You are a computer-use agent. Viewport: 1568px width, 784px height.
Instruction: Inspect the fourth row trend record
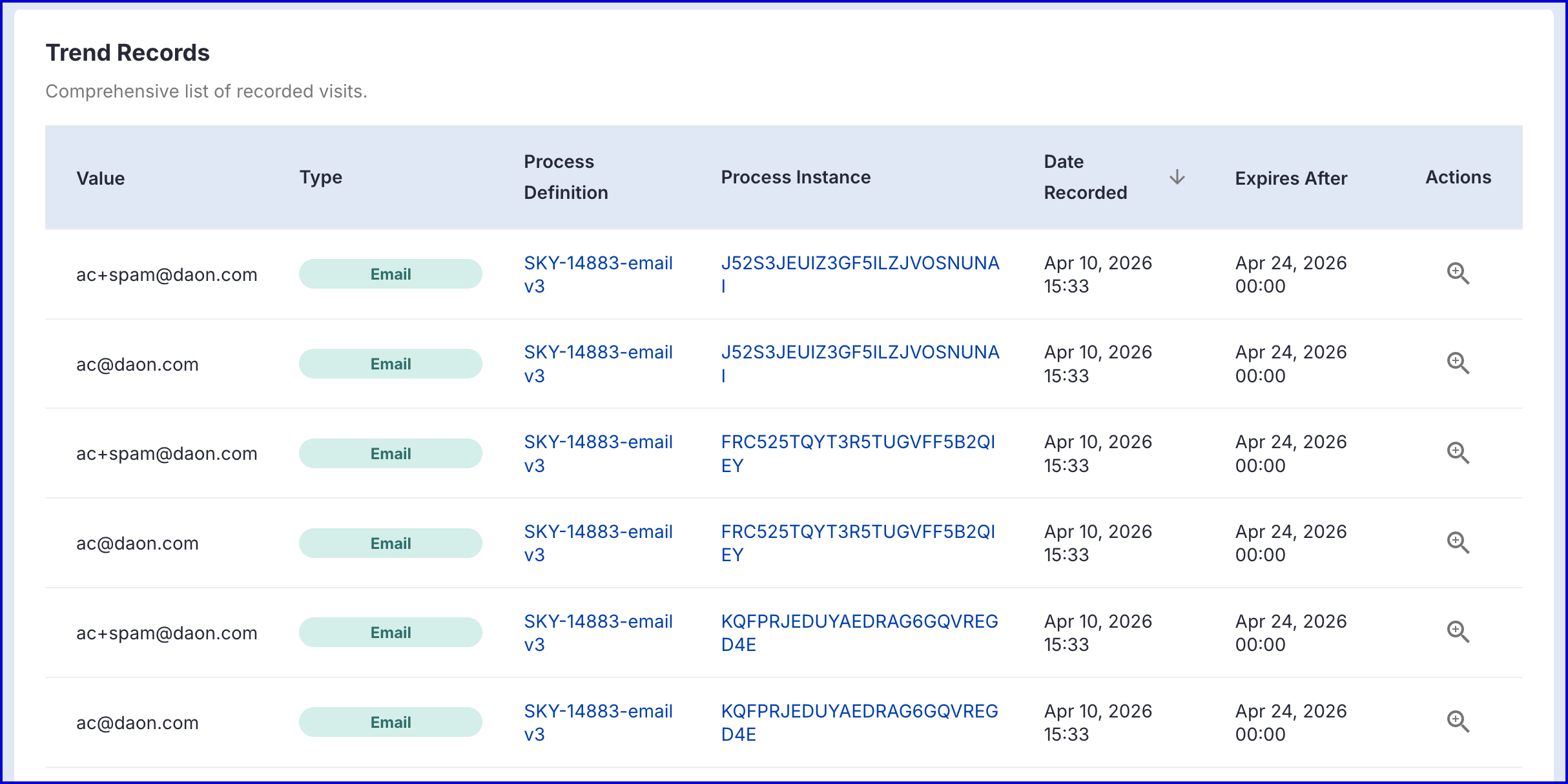(x=1458, y=543)
